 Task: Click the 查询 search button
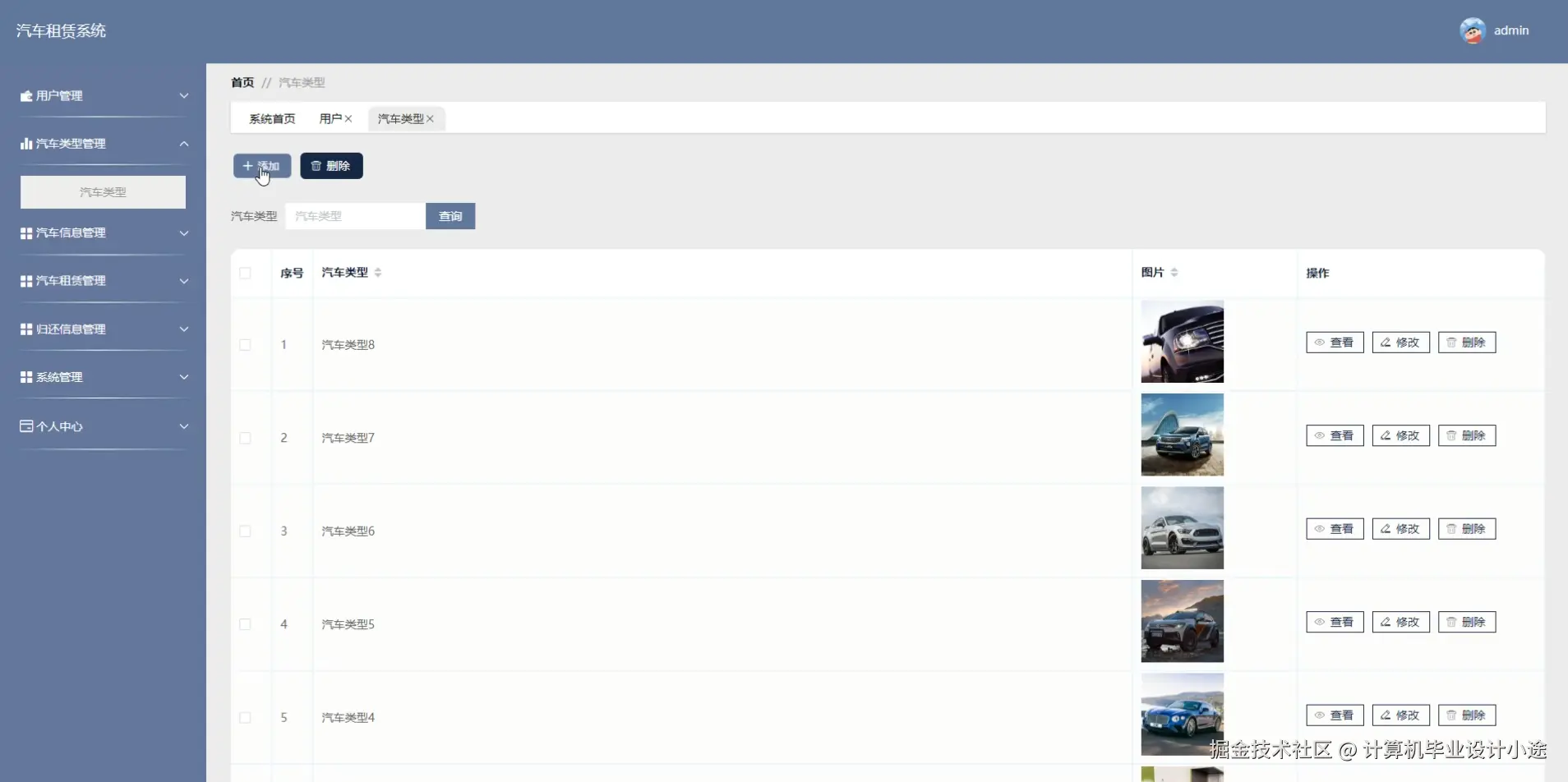450,216
